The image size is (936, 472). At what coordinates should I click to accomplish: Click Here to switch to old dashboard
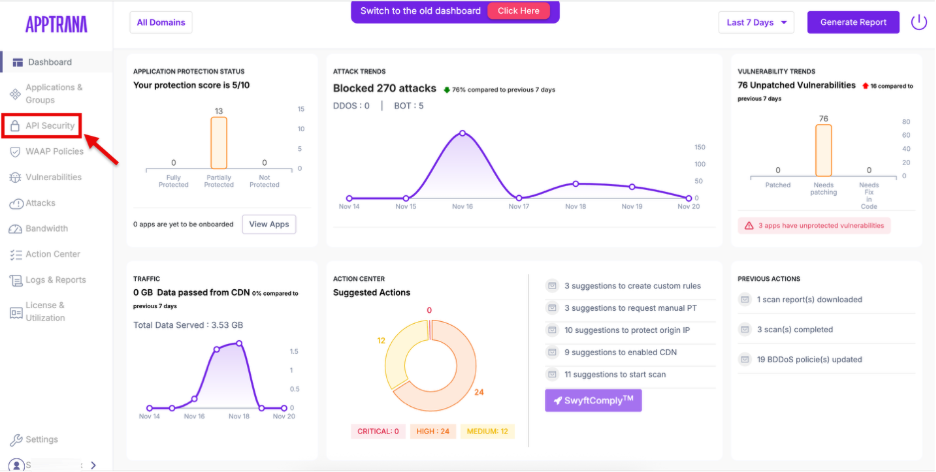[518, 11]
